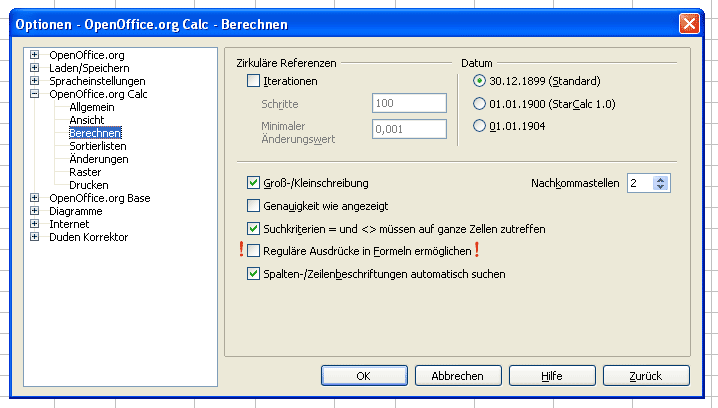The image size is (718, 408).
Task: Close the Optionen dialog window
Action: coord(689,24)
